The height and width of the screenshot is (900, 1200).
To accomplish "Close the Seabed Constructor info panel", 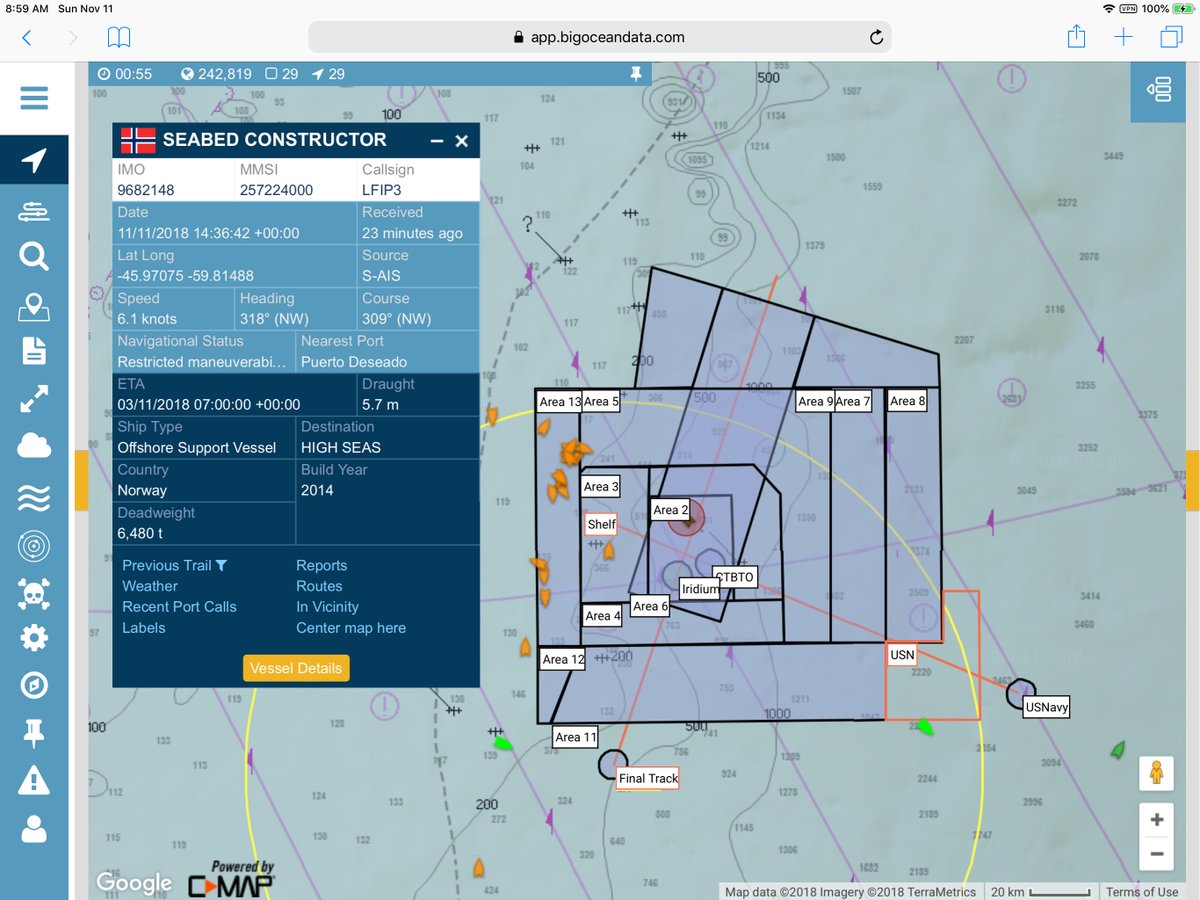I will (462, 141).
